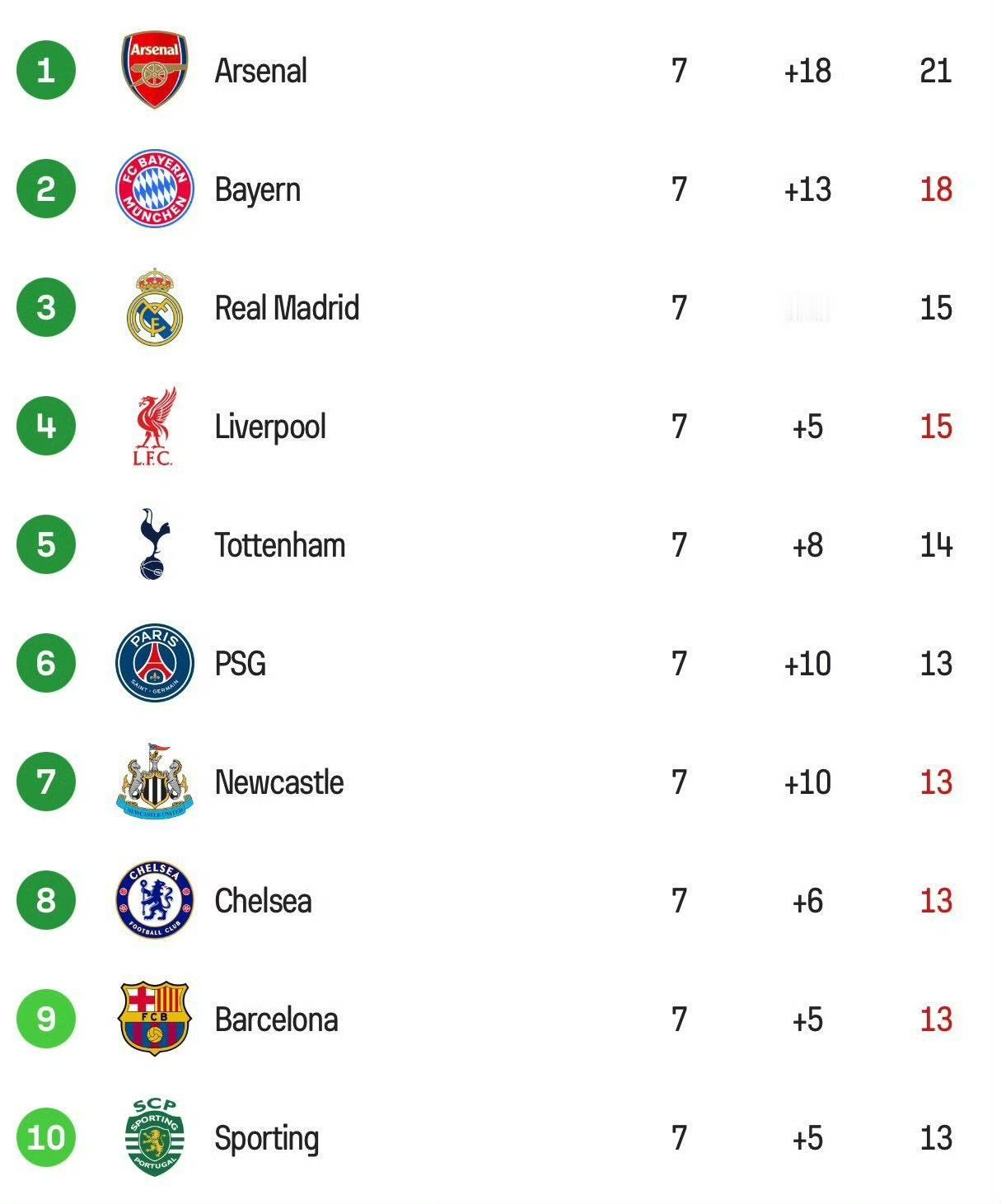Viewport: 1001px width, 1204px height.
Task: Click the Liverpool L.F.C. liver bird logo
Action: click(154, 427)
